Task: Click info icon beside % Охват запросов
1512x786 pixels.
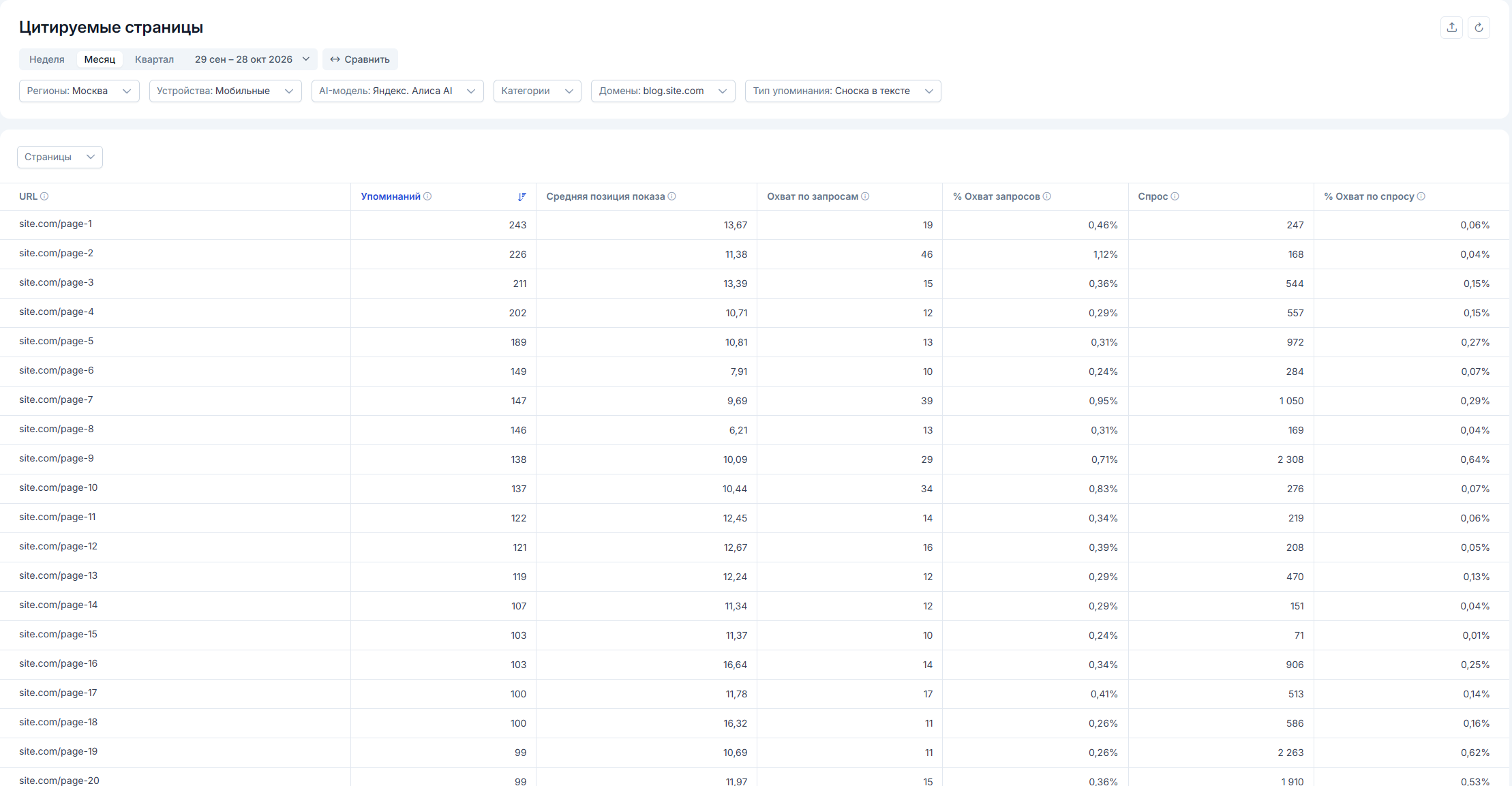Action: point(1046,196)
